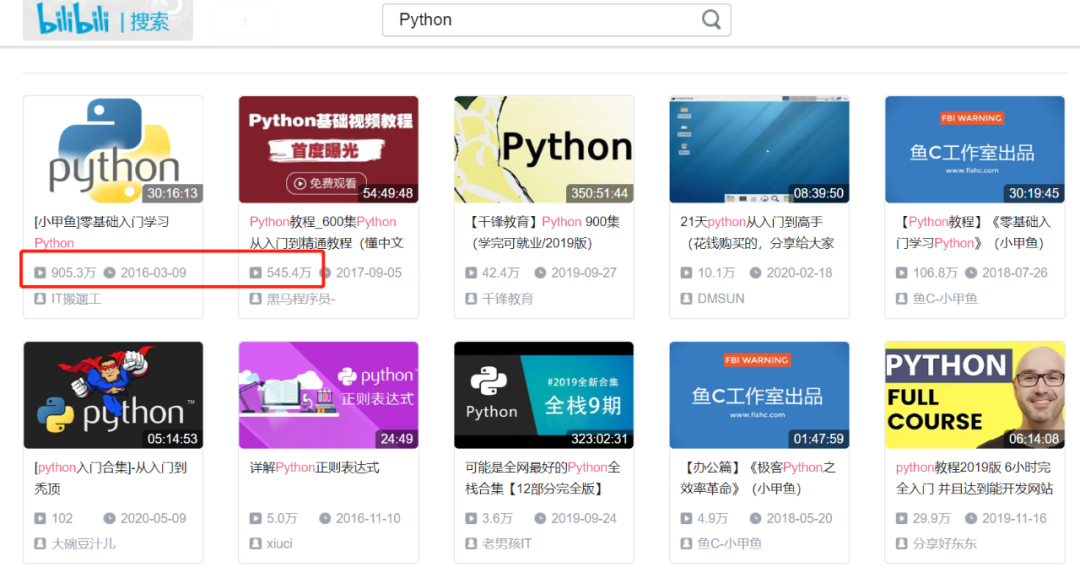
Task: Click the play-count icon beside 3.6万
Action: 471,518
